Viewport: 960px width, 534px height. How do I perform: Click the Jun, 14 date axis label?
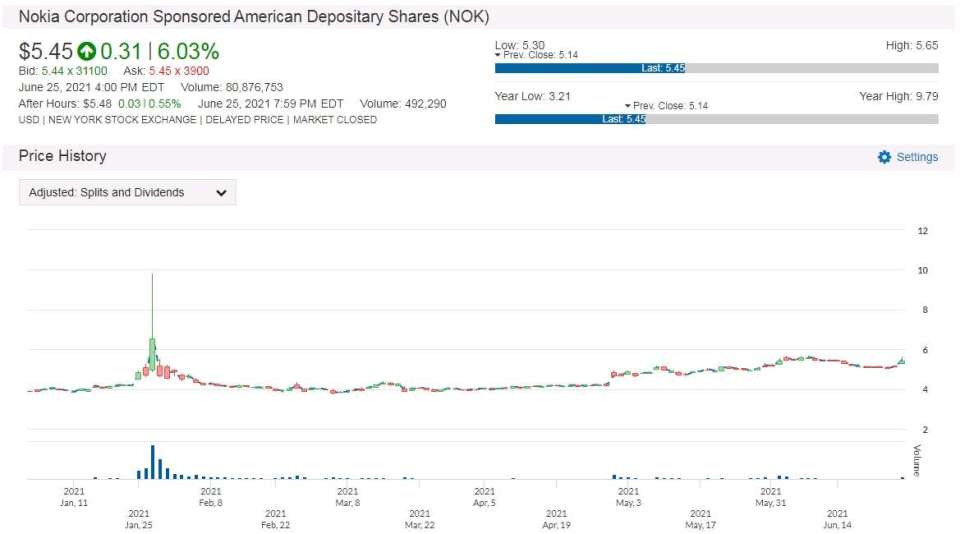[837, 519]
